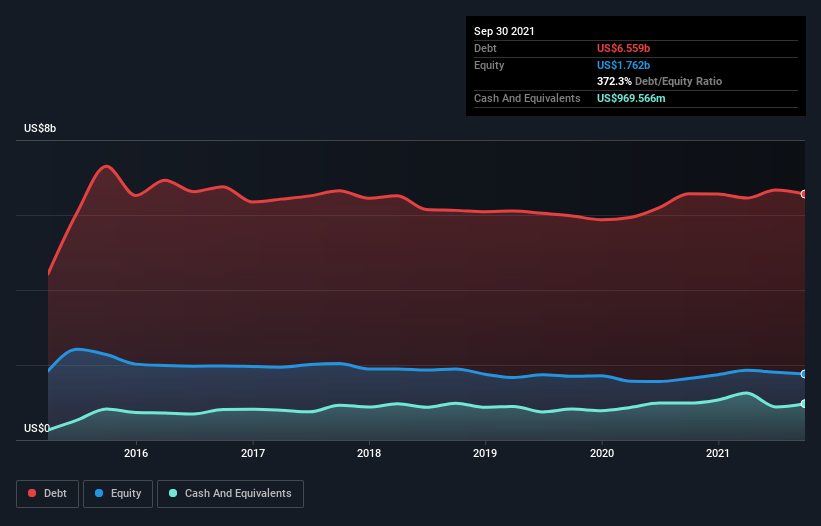Toggle Cash And Equivalents legend button
The image size is (821, 526).
pyautogui.click(x=230, y=494)
